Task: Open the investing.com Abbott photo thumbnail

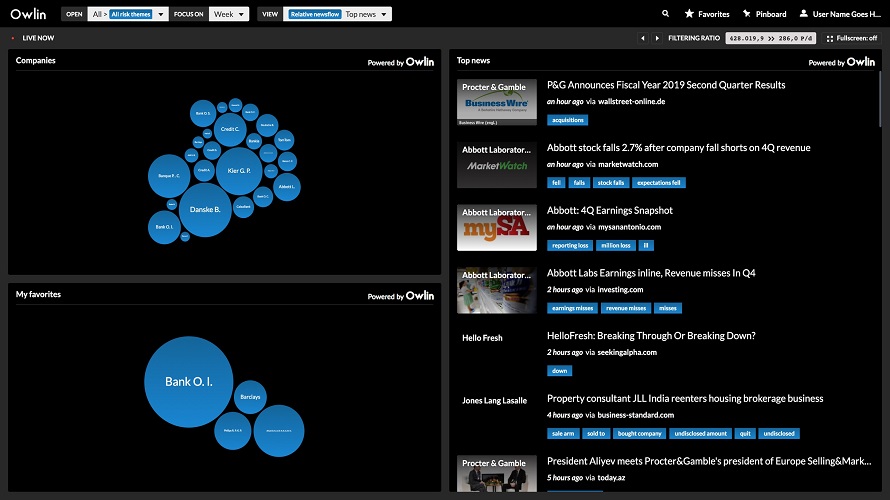Action: tap(497, 290)
